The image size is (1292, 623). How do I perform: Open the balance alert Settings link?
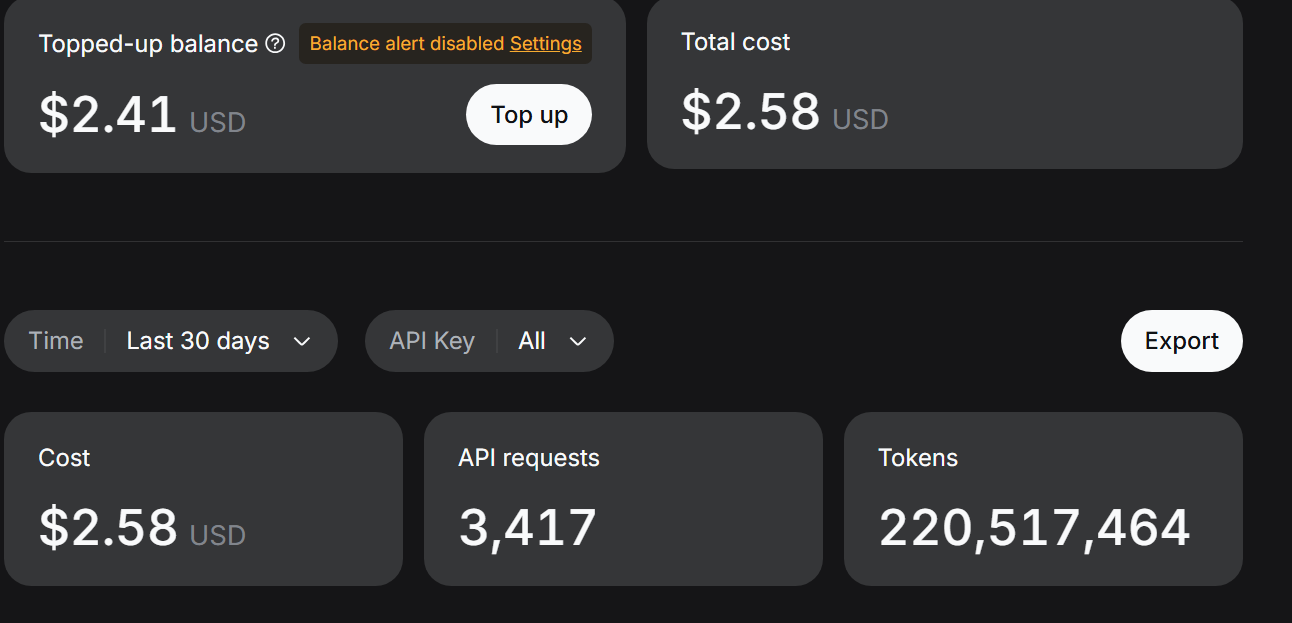coord(546,44)
